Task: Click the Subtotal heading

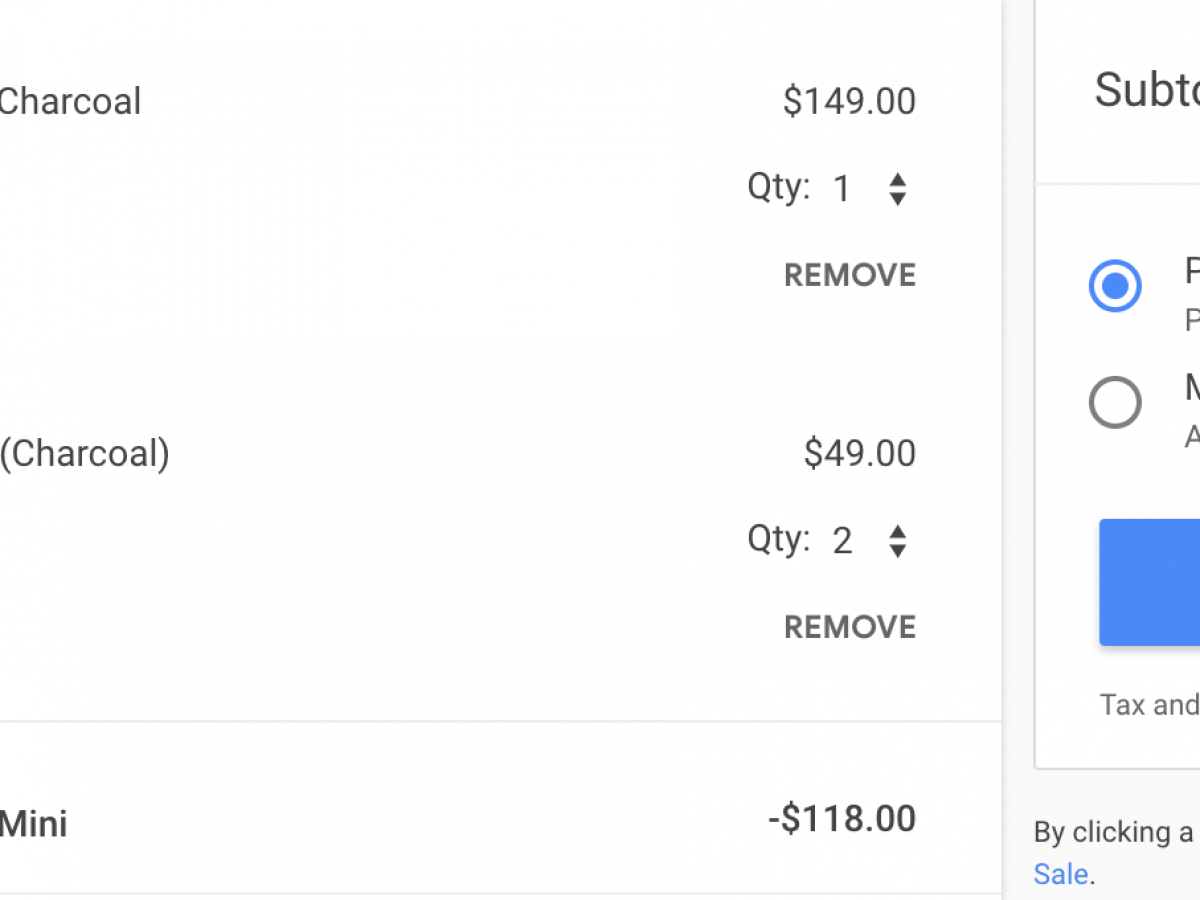Action: pyautogui.click(x=1146, y=90)
